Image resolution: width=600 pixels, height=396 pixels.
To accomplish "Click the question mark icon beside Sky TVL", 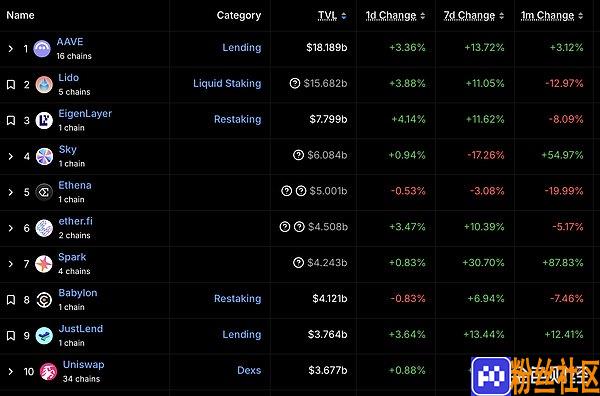I will [298, 155].
